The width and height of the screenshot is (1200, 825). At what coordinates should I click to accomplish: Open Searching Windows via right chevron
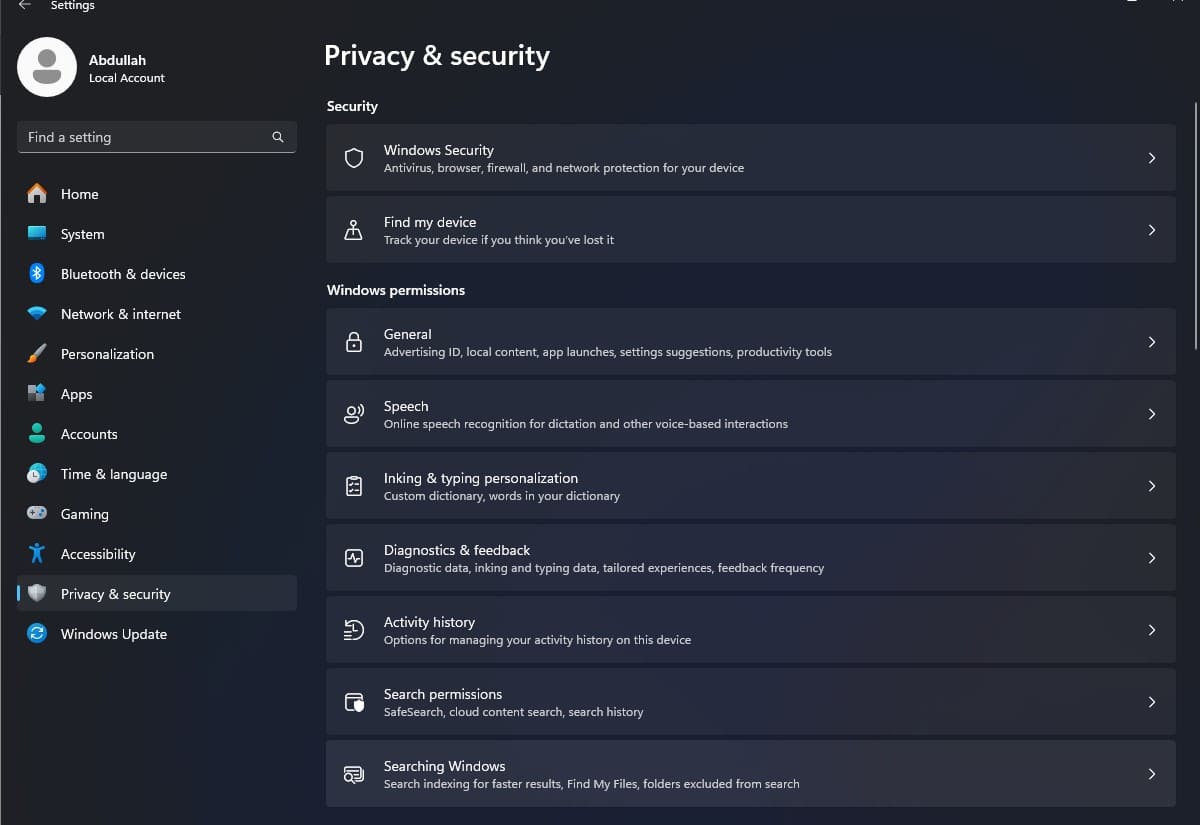coord(1151,774)
